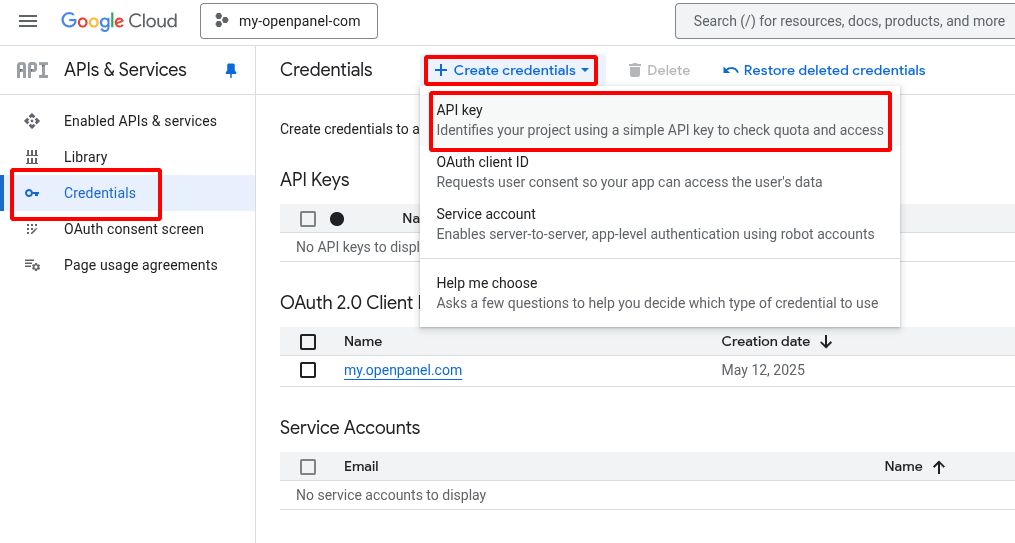Click the Credentials page title
Viewport: 1015px width, 543px height.
pos(326,70)
